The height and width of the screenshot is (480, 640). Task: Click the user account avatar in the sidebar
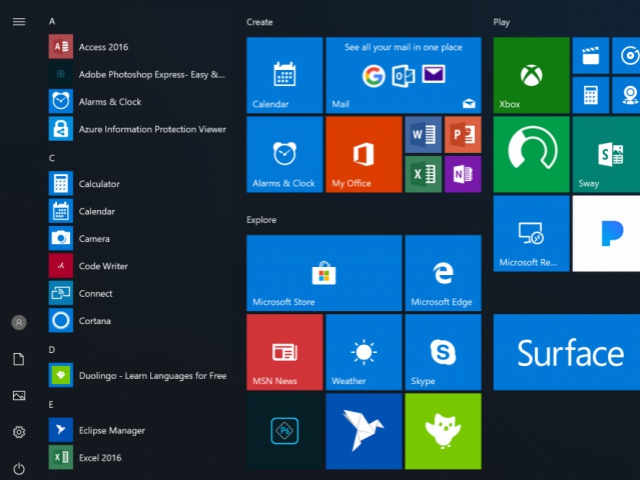tap(18, 322)
